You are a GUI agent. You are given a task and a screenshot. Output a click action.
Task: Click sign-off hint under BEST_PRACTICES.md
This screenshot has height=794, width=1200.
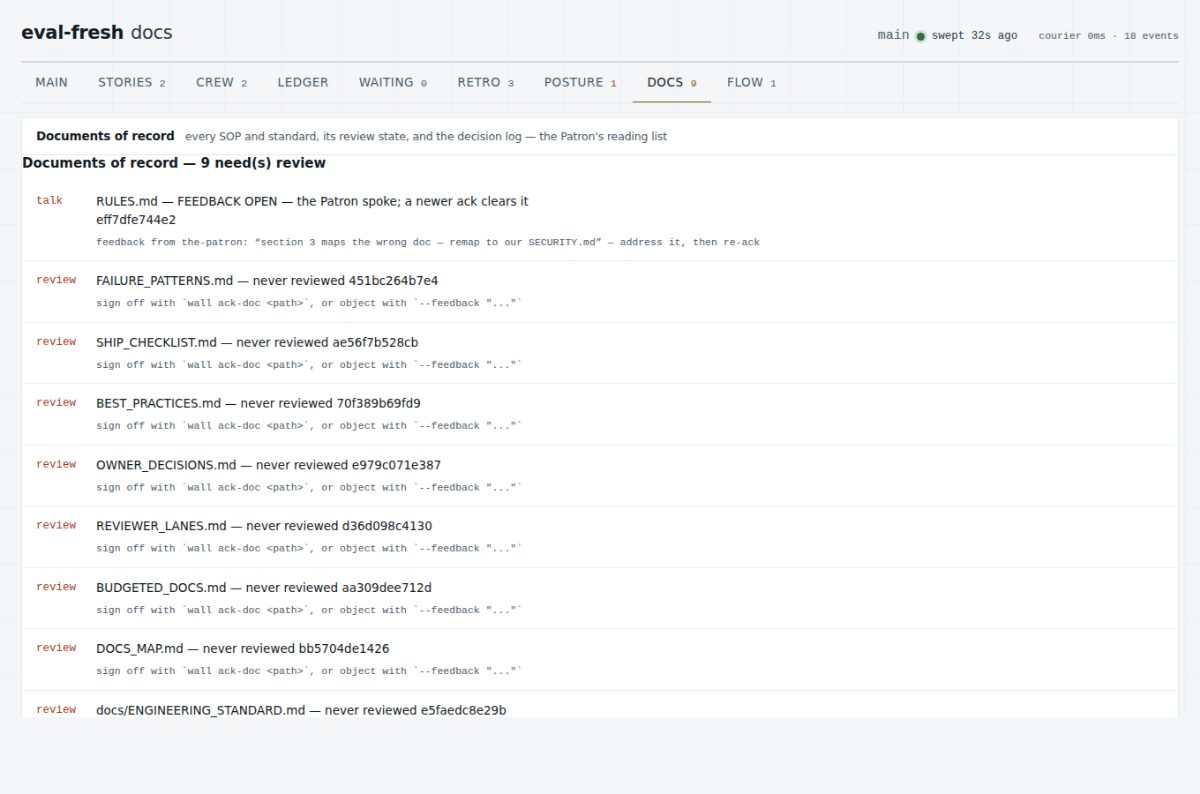[309, 426]
